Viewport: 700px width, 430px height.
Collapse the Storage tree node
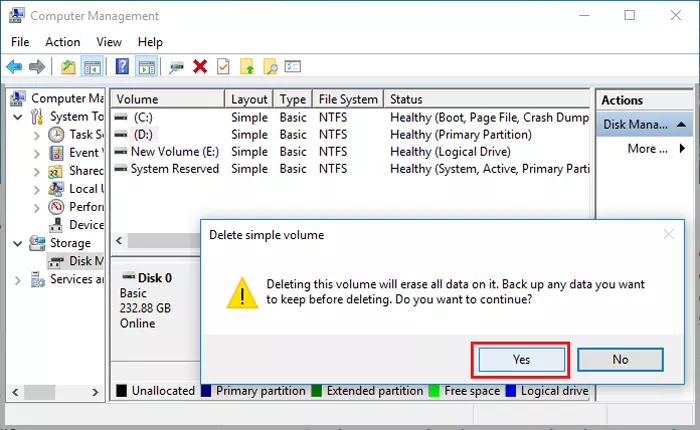[17, 244]
